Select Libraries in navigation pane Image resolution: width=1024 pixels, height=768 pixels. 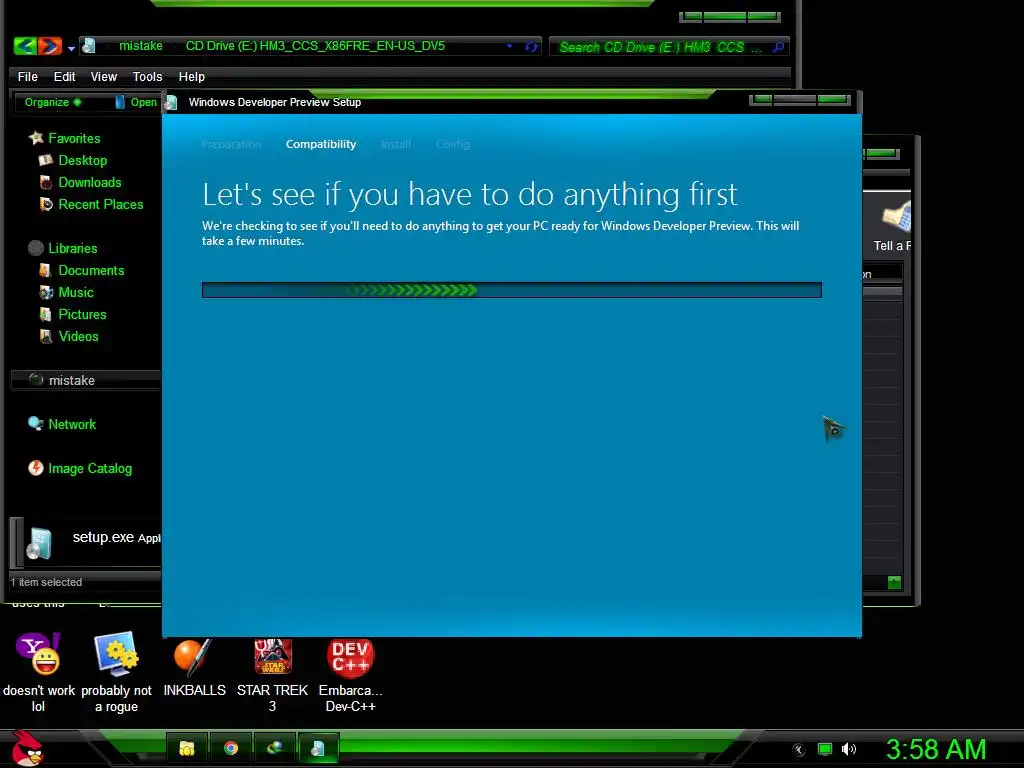coord(72,248)
